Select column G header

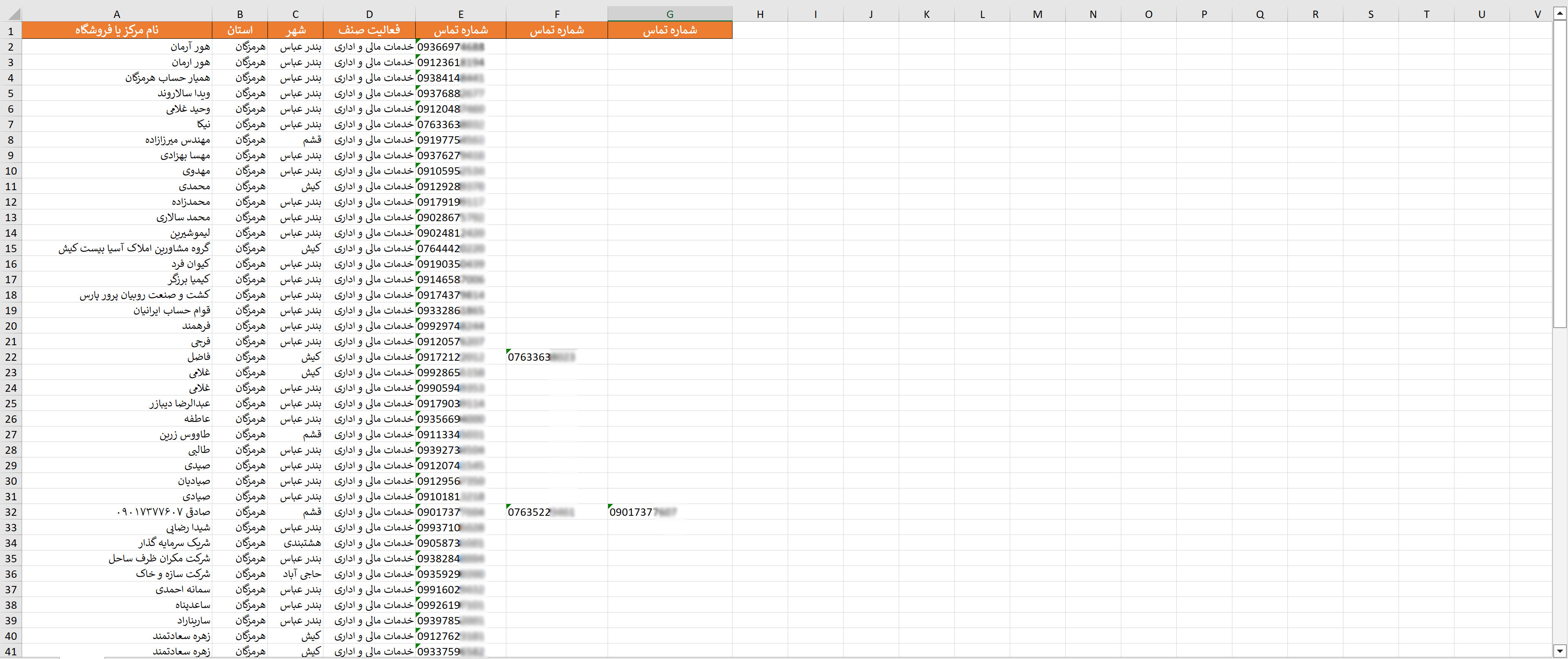coord(670,14)
